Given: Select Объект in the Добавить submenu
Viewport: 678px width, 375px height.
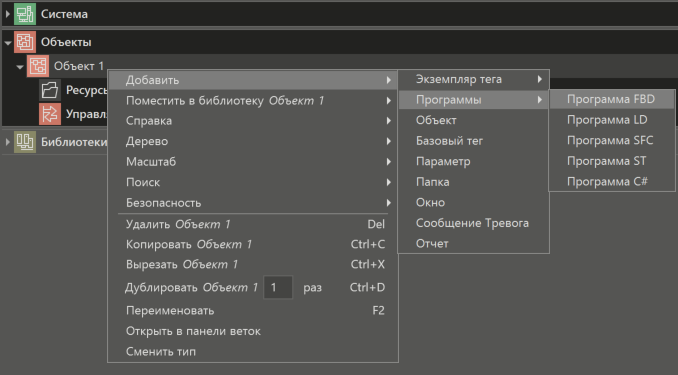Looking at the screenshot, I should click(473, 120).
